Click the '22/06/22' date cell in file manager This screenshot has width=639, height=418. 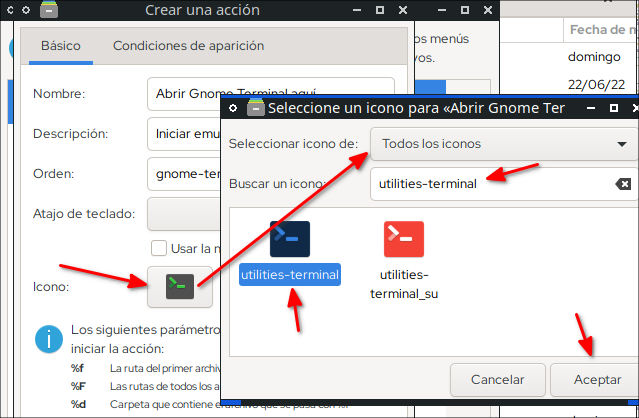(596, 84)
